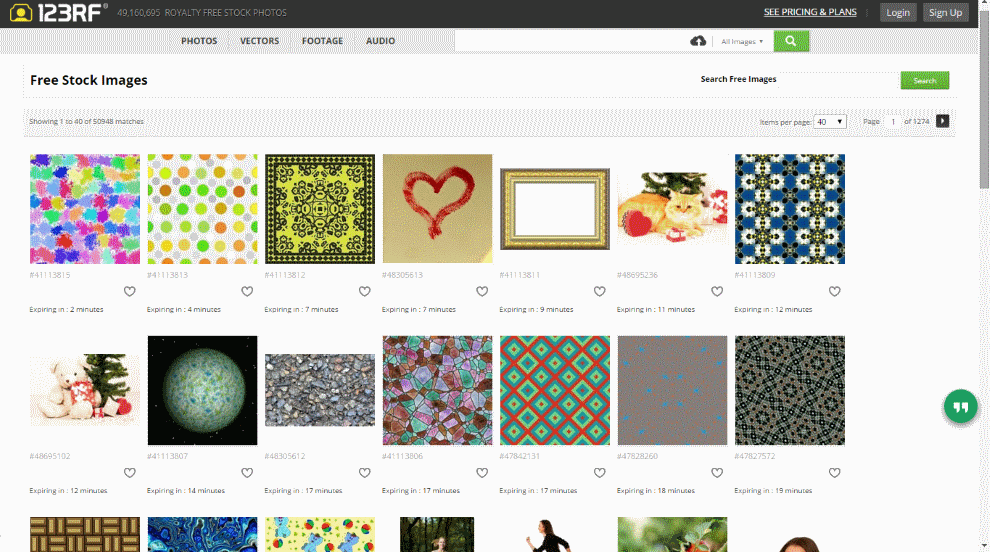Like image #41113811 with heart icon
Image resolution: width=990 pixels, height=552 pixels.
[x=599, y=291]
